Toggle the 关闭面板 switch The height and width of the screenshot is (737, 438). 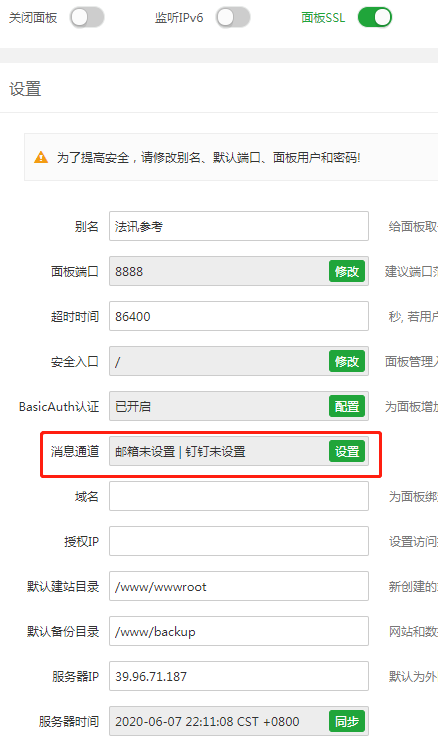point(87,18)
